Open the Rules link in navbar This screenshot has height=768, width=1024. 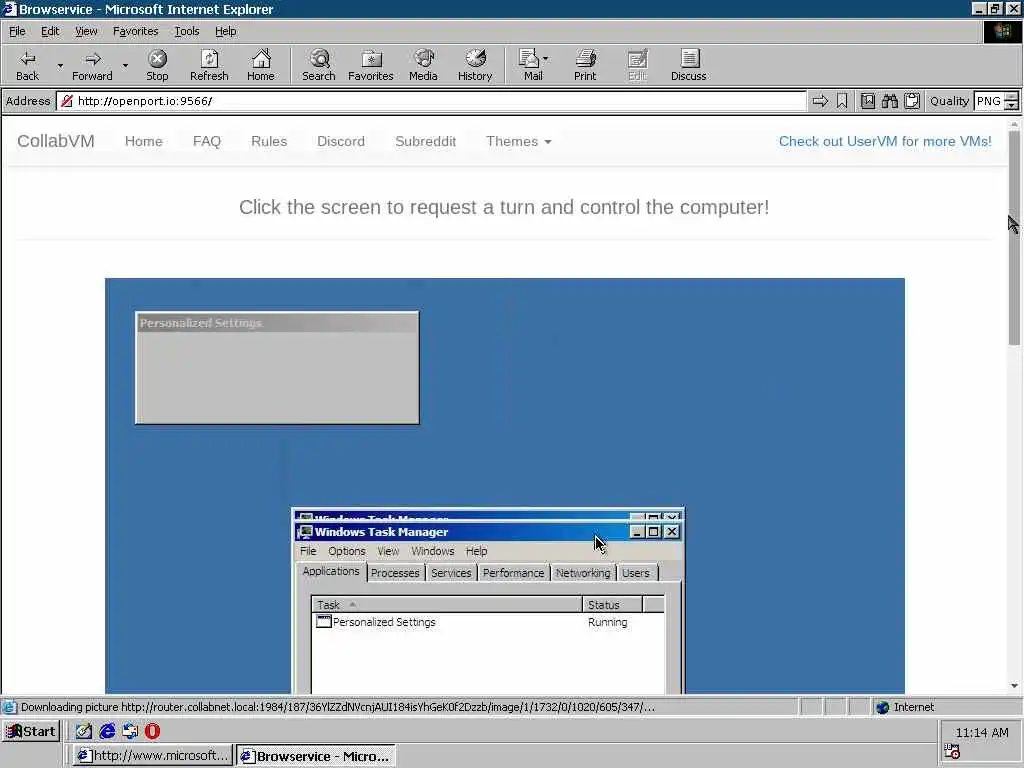269,141
